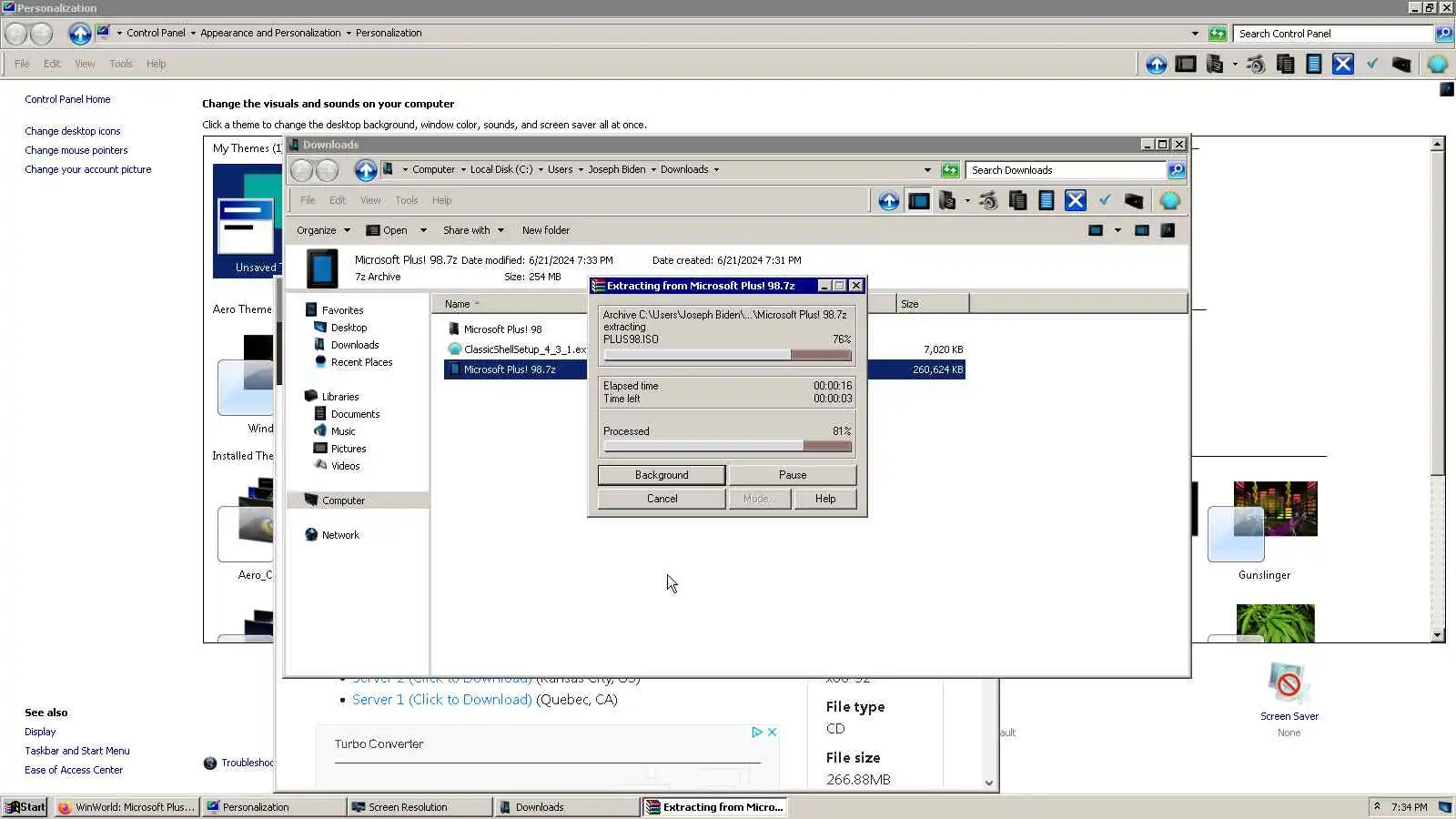Viewport: 1456px width, 819px height.
Task: Click the Screen Saver icon in Personalization
Action: pos(1289,683)
